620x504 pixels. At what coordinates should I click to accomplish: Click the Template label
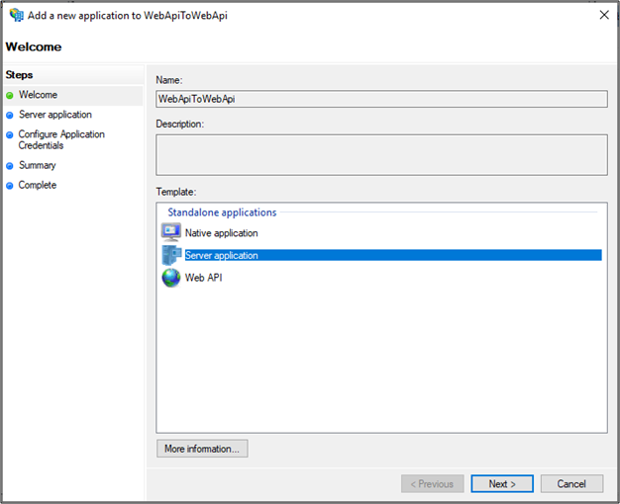tap(176, 192)
